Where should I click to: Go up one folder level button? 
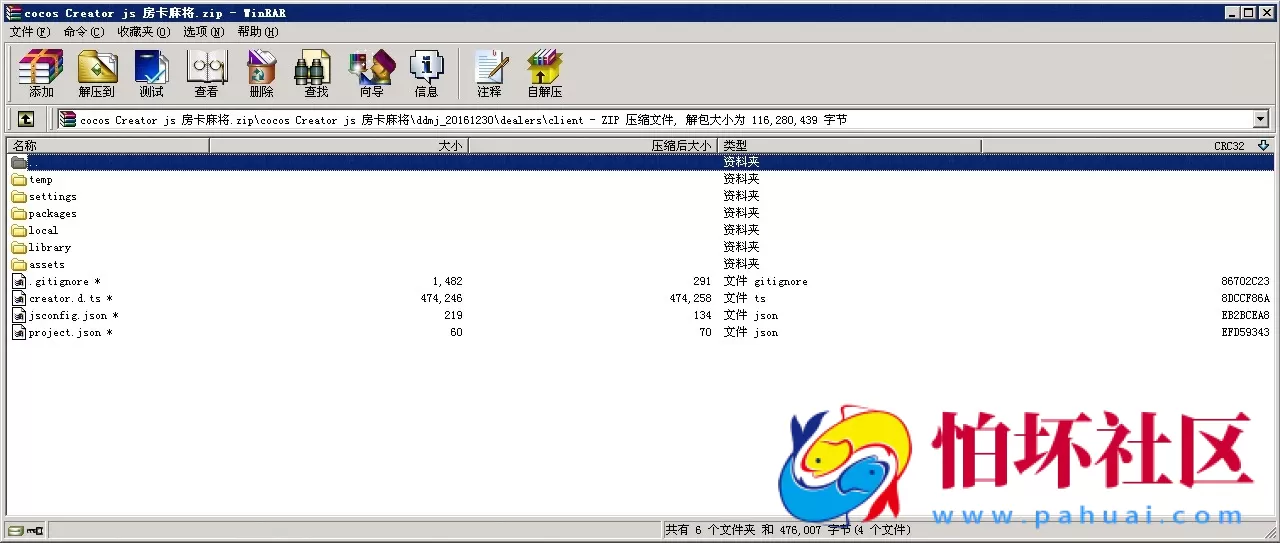click(x=26, y=119)
